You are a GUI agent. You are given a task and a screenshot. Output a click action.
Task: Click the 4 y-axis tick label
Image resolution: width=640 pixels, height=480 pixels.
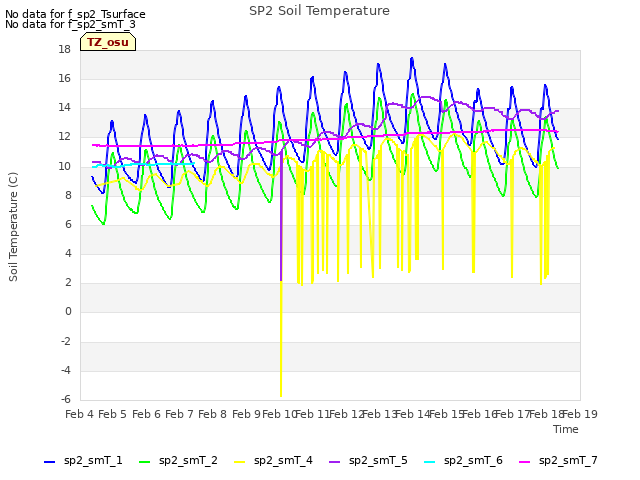[68, 253]
